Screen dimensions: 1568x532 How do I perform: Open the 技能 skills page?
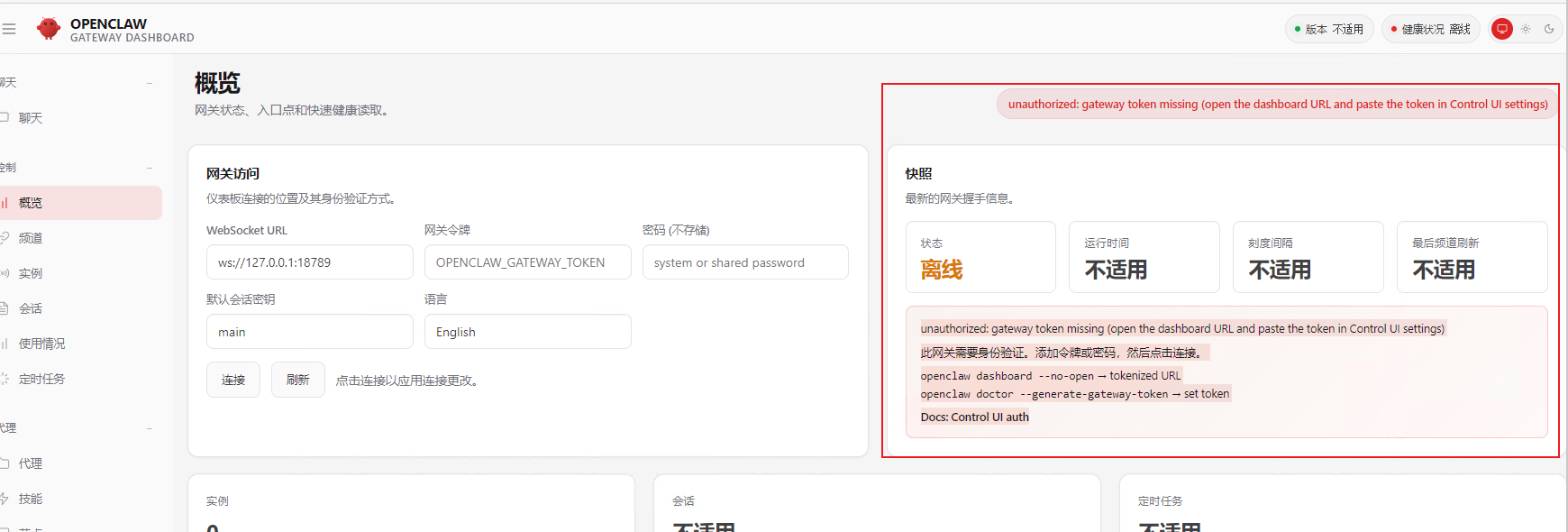click(x=81, y=499)
